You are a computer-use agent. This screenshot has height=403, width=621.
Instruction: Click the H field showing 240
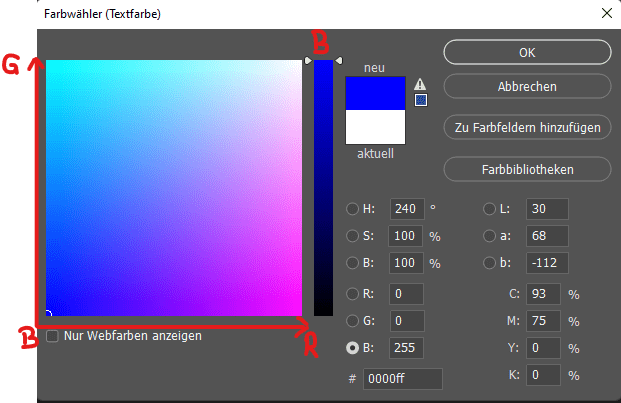pos(407,209)
